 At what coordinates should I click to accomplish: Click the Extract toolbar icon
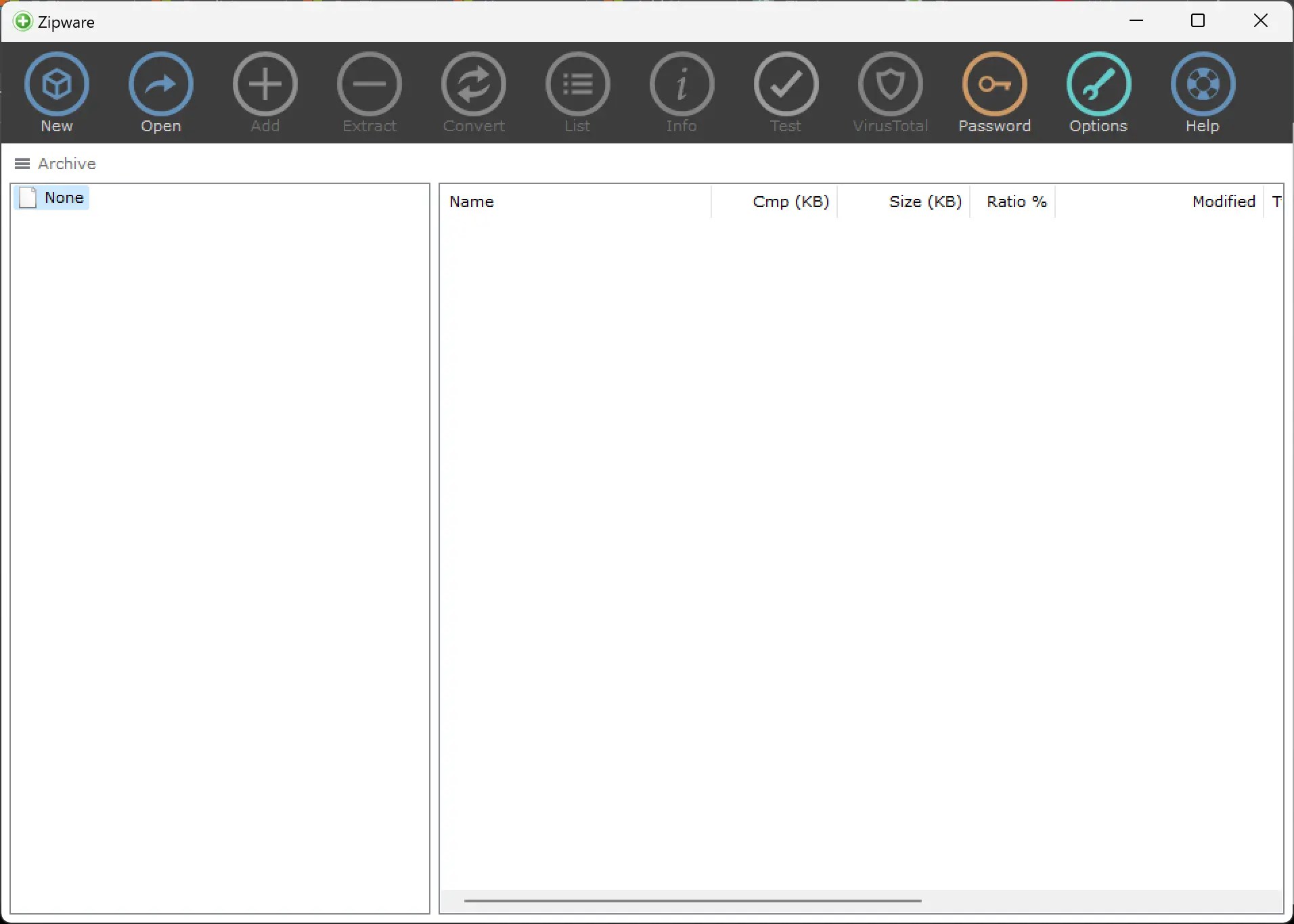(x=370, y=84)
